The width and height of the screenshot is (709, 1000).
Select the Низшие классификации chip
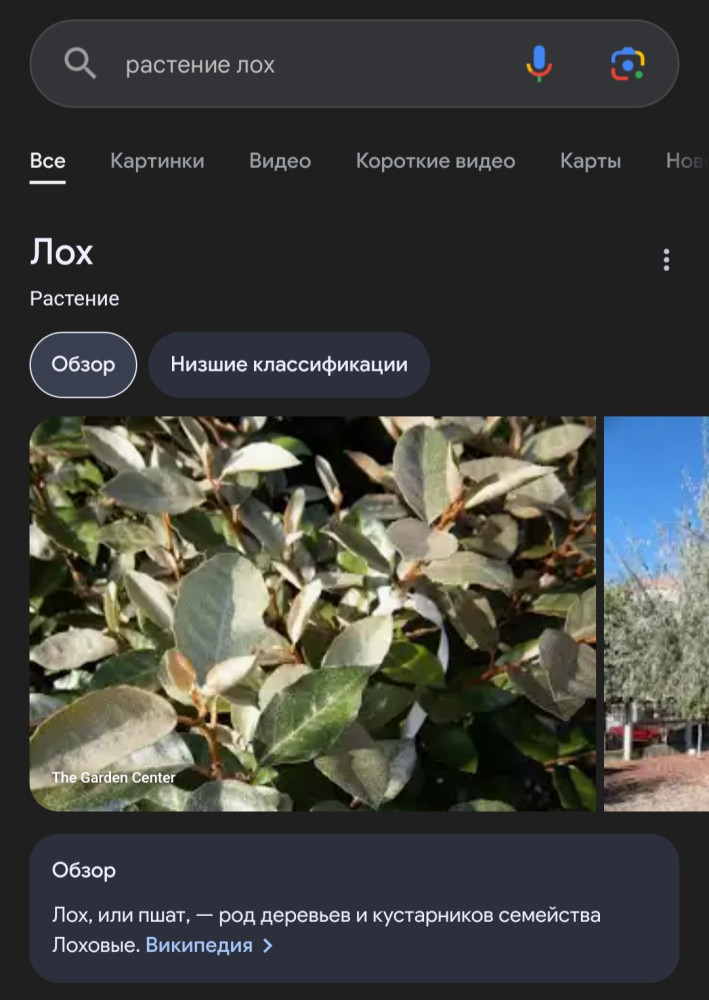click(x=289, y=365)
